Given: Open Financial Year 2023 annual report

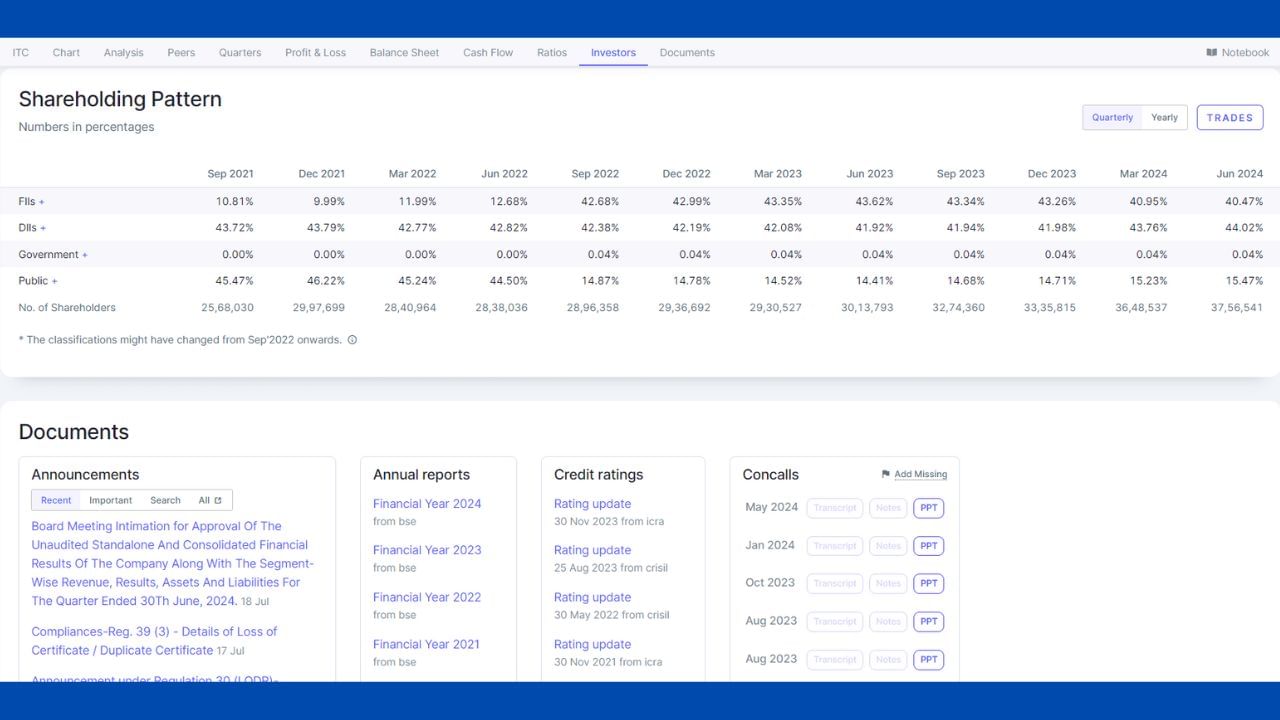Looking at the screenshot, I should (x=427, y=550).
